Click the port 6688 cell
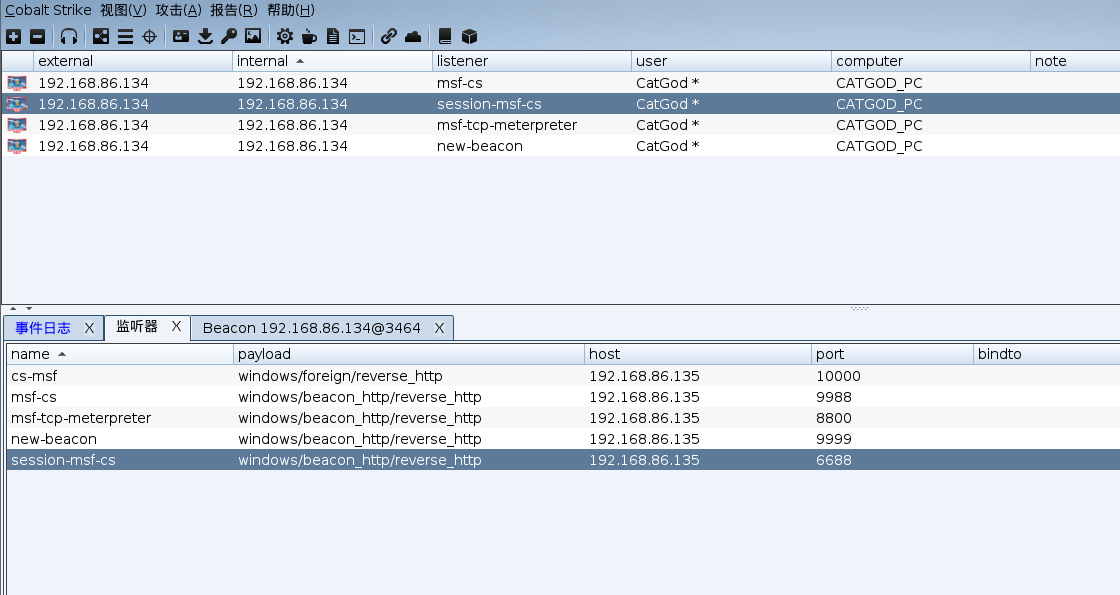The image size is (1120, 595). click(x=834, y=460)
